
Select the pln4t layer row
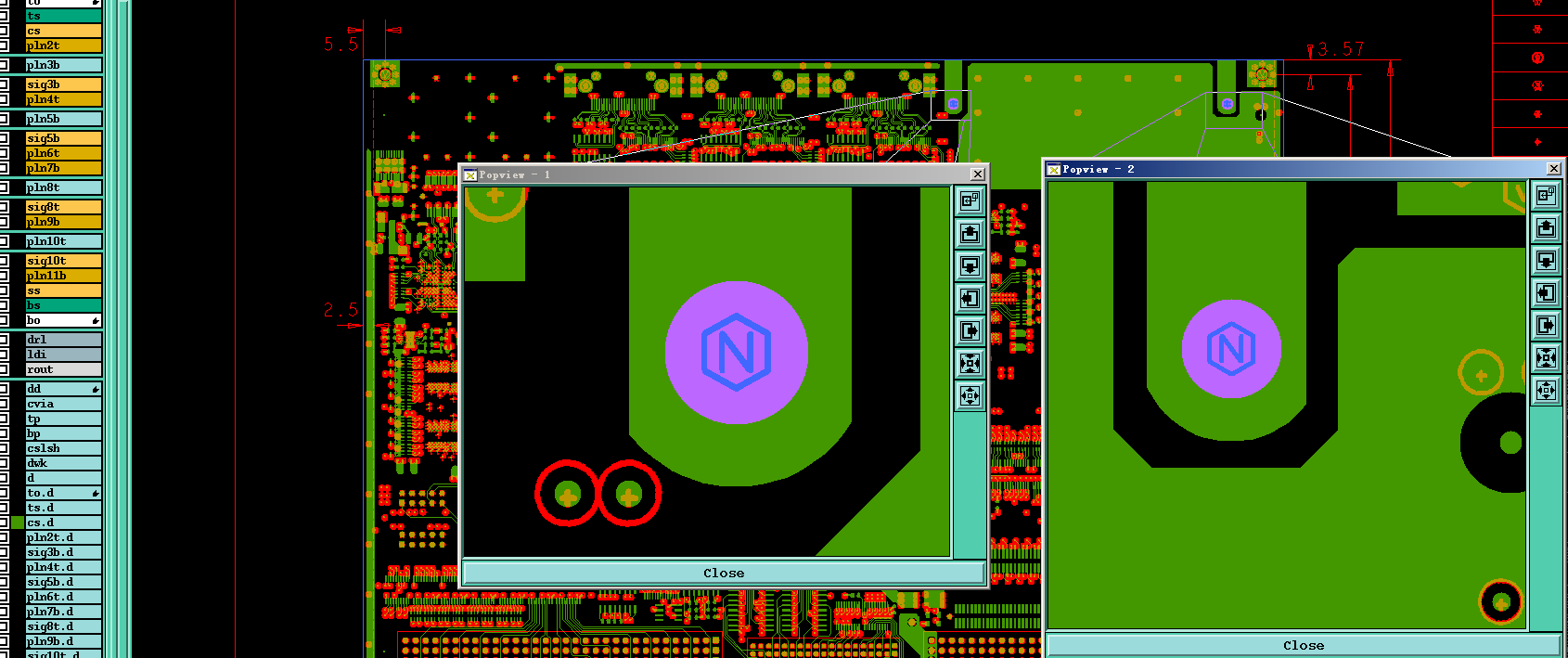[x=63, y=99]
